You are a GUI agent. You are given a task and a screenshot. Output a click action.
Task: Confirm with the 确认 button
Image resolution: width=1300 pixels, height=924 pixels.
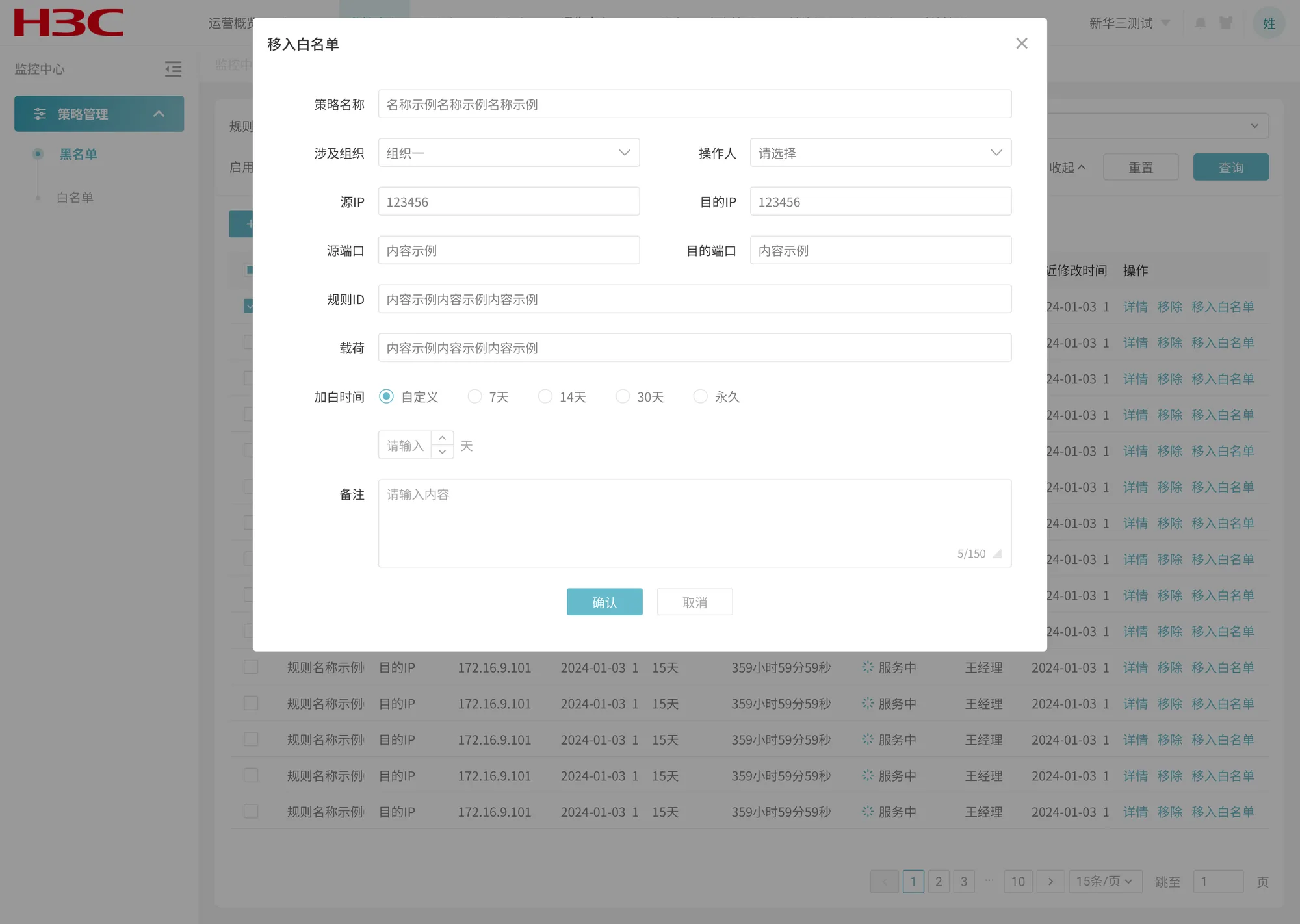tap(604, 602)
